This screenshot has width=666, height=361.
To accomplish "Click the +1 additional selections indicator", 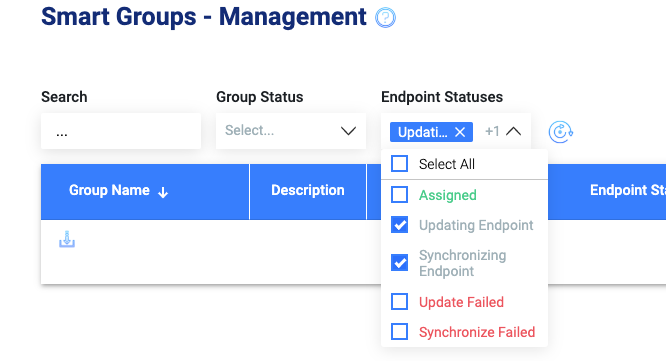I will click(x=492, y=131).
